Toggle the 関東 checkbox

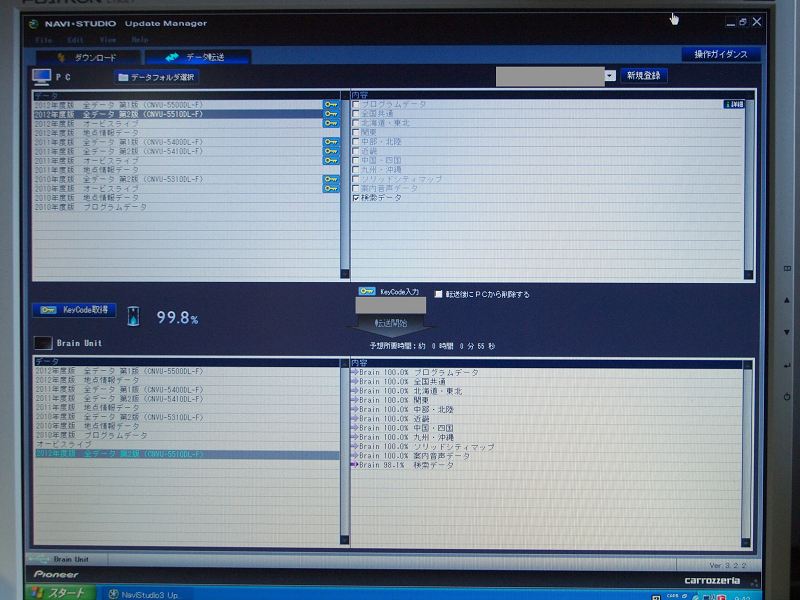coord(356,133)
